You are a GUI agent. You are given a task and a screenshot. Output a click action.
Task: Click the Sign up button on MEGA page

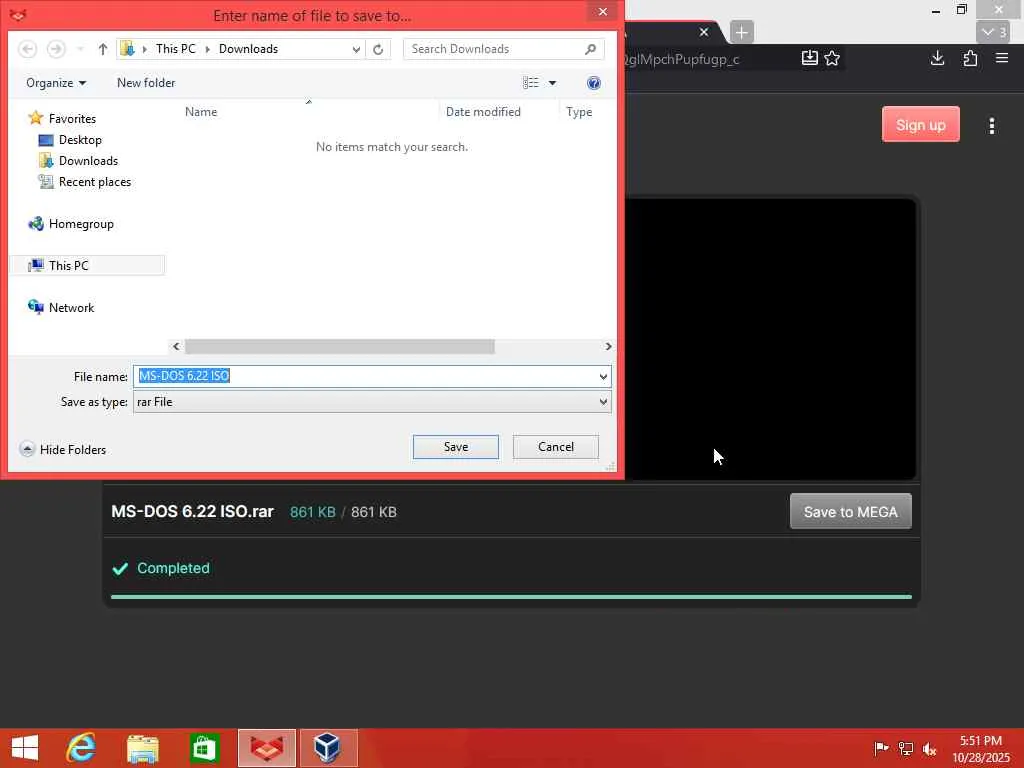(x=921, y=125)
